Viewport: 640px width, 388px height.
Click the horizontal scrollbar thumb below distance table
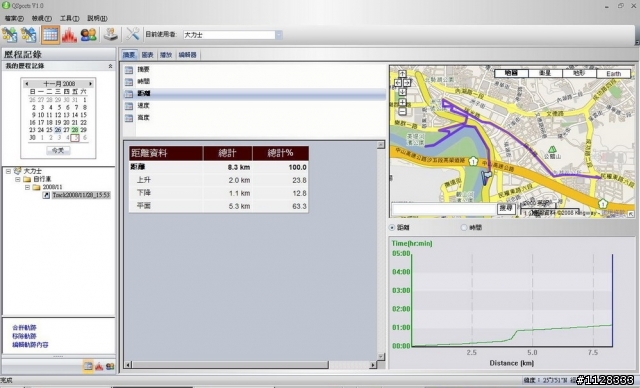pos(230,365)
